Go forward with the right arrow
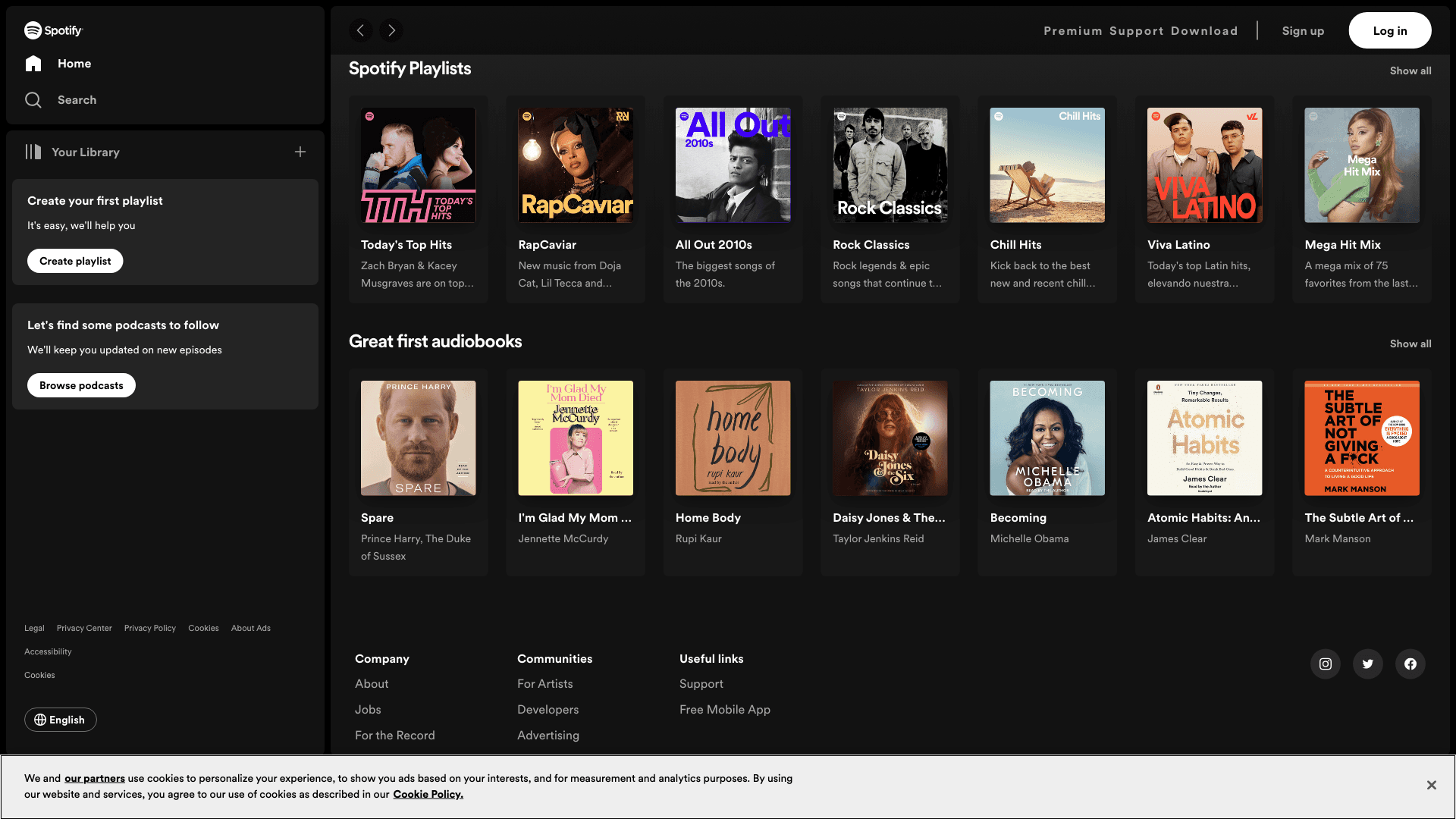This screenshot has height=819, width=1456. [x=391, y=30]
